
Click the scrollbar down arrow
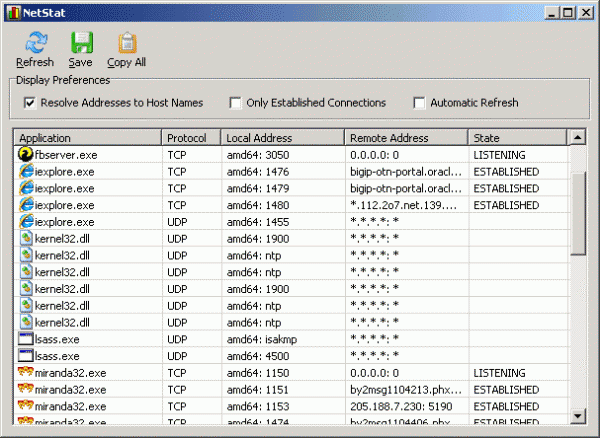(x=578, y=416)
